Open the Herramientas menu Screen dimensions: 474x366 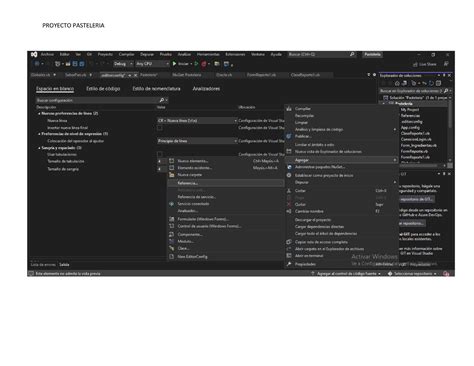point(208,54)
